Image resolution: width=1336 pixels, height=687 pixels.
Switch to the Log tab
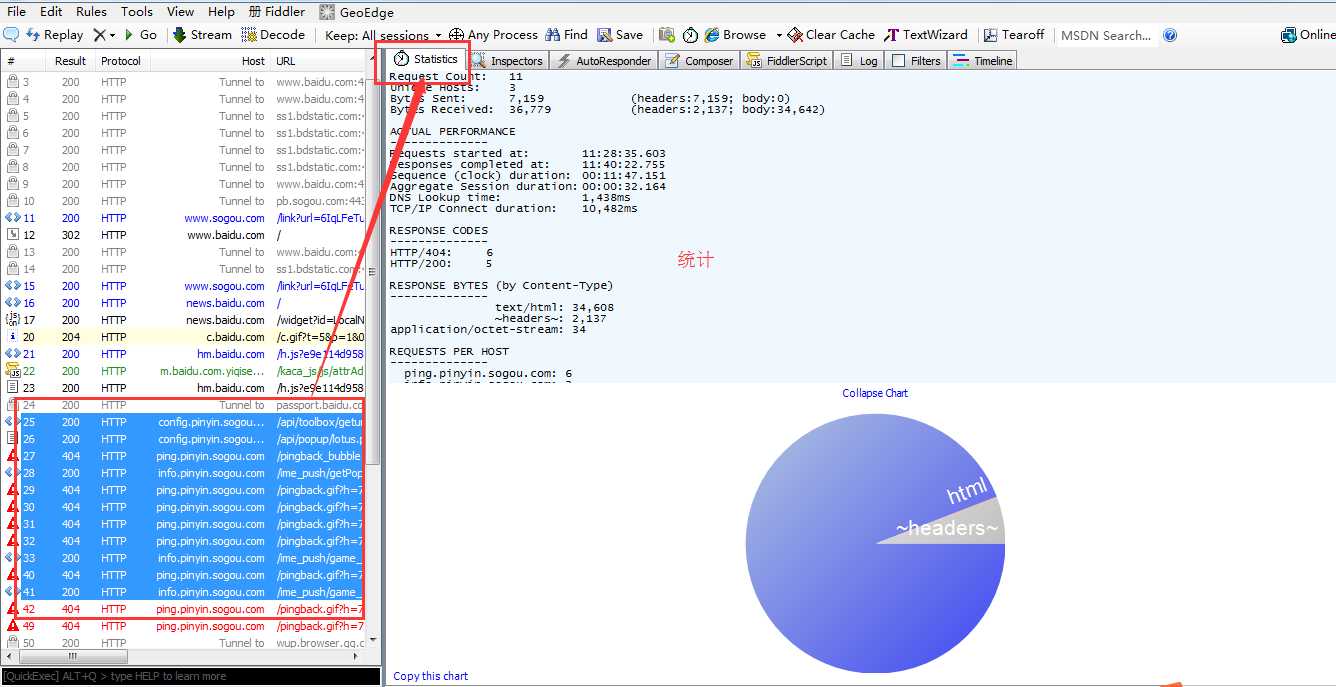coord(859,61)
